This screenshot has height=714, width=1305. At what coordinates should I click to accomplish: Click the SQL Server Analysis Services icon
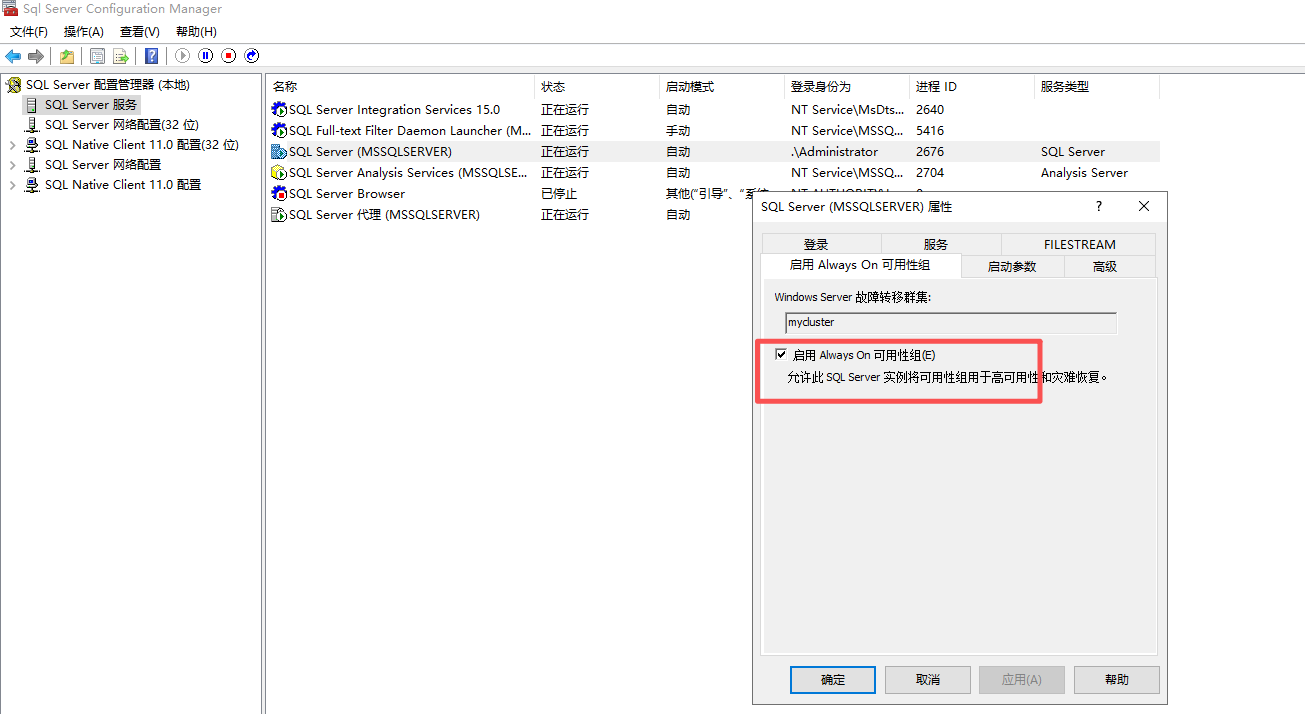point(279,173)
